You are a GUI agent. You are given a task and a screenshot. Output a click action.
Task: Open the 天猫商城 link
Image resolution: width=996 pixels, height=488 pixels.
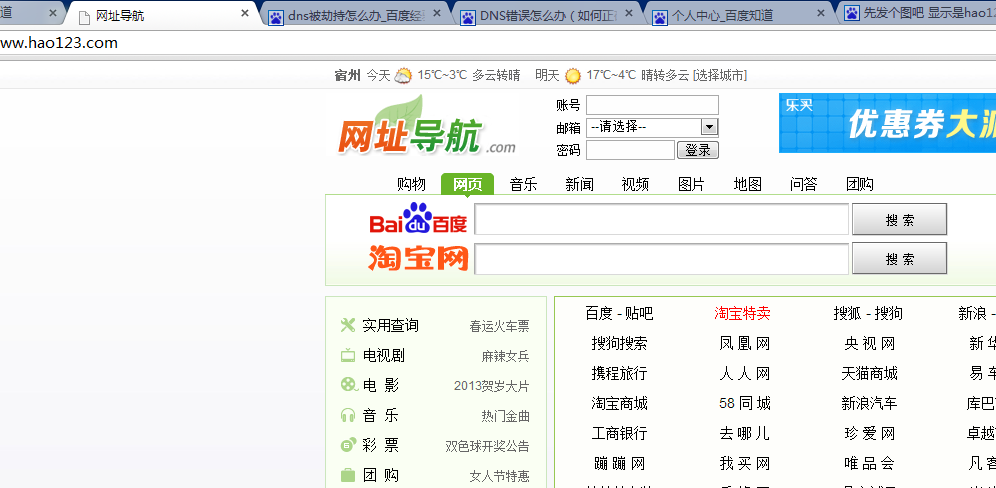pos(870,374)
